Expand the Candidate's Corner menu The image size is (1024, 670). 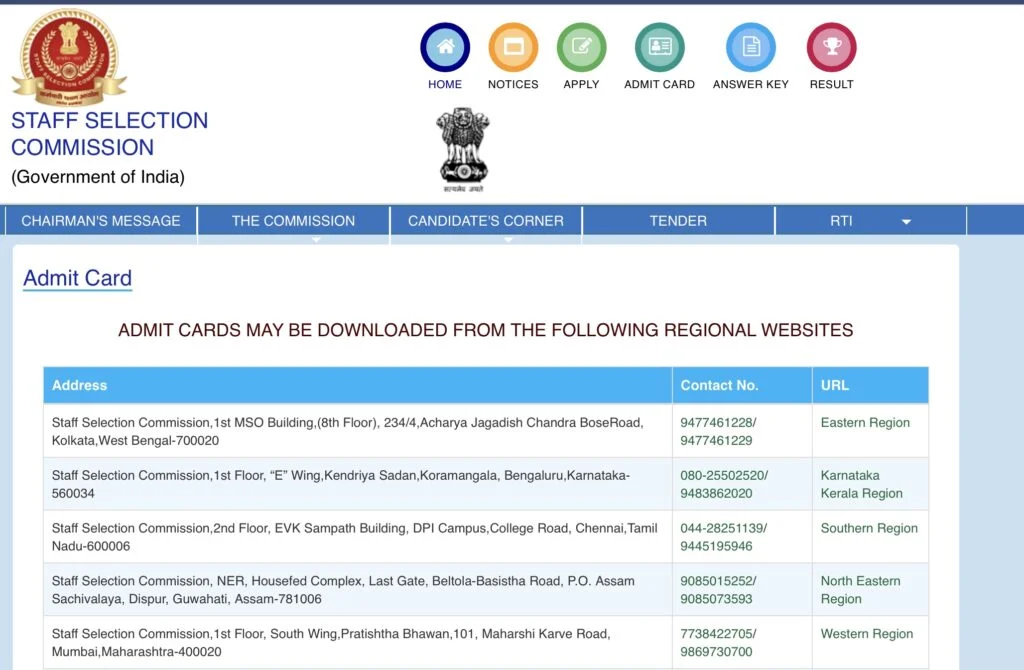click(486, 221)
